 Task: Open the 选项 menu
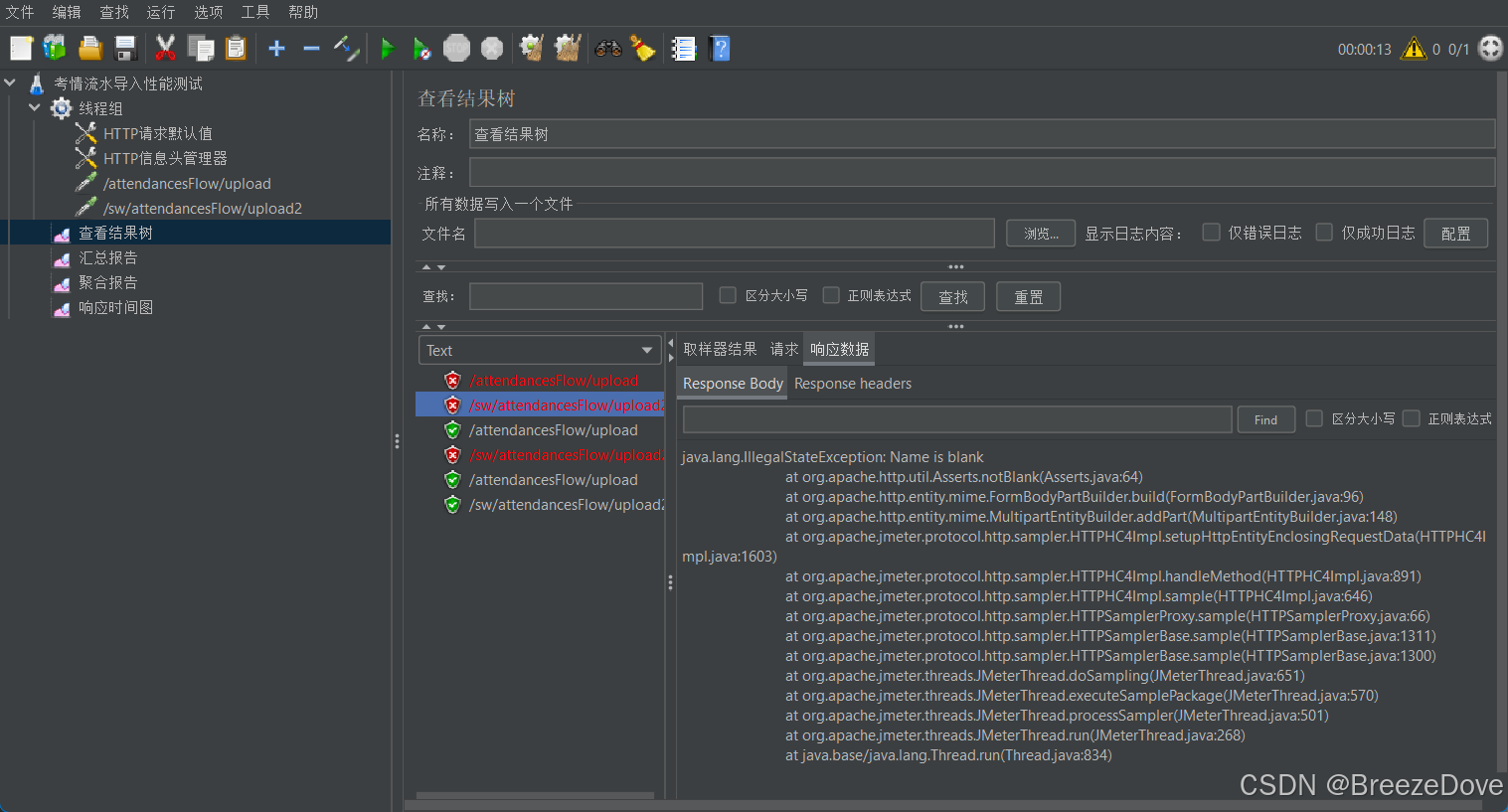[x=208, y=12]
